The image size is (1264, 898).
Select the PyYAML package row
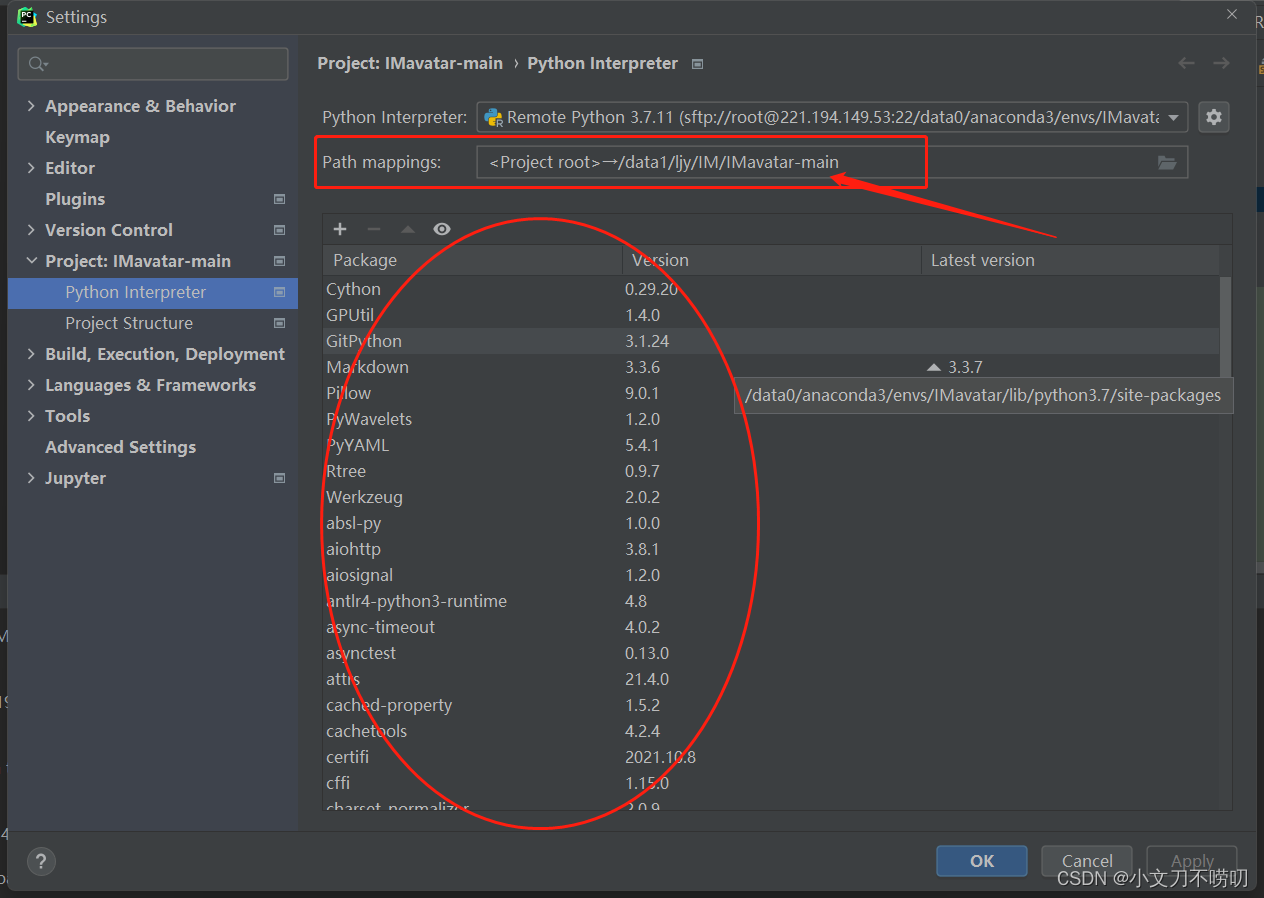click(771, 445)
